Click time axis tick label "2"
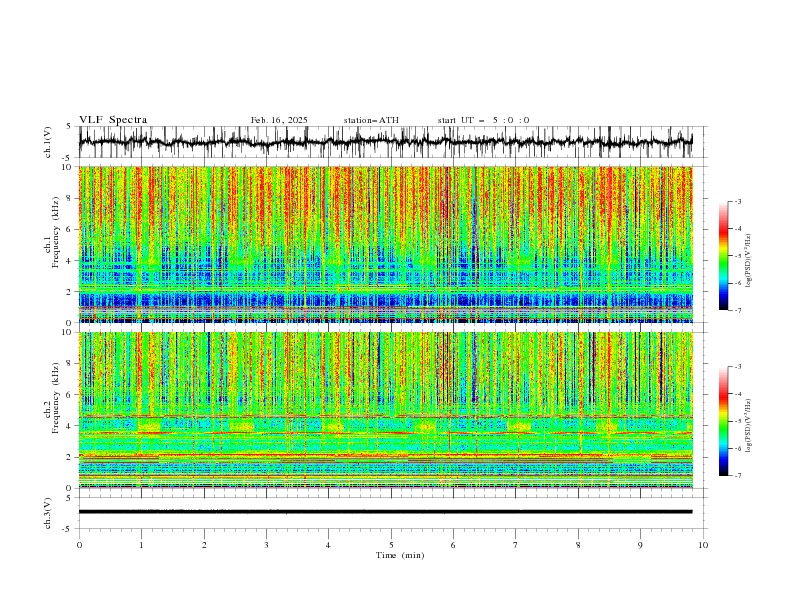792x612 pixels. point(204,545)
